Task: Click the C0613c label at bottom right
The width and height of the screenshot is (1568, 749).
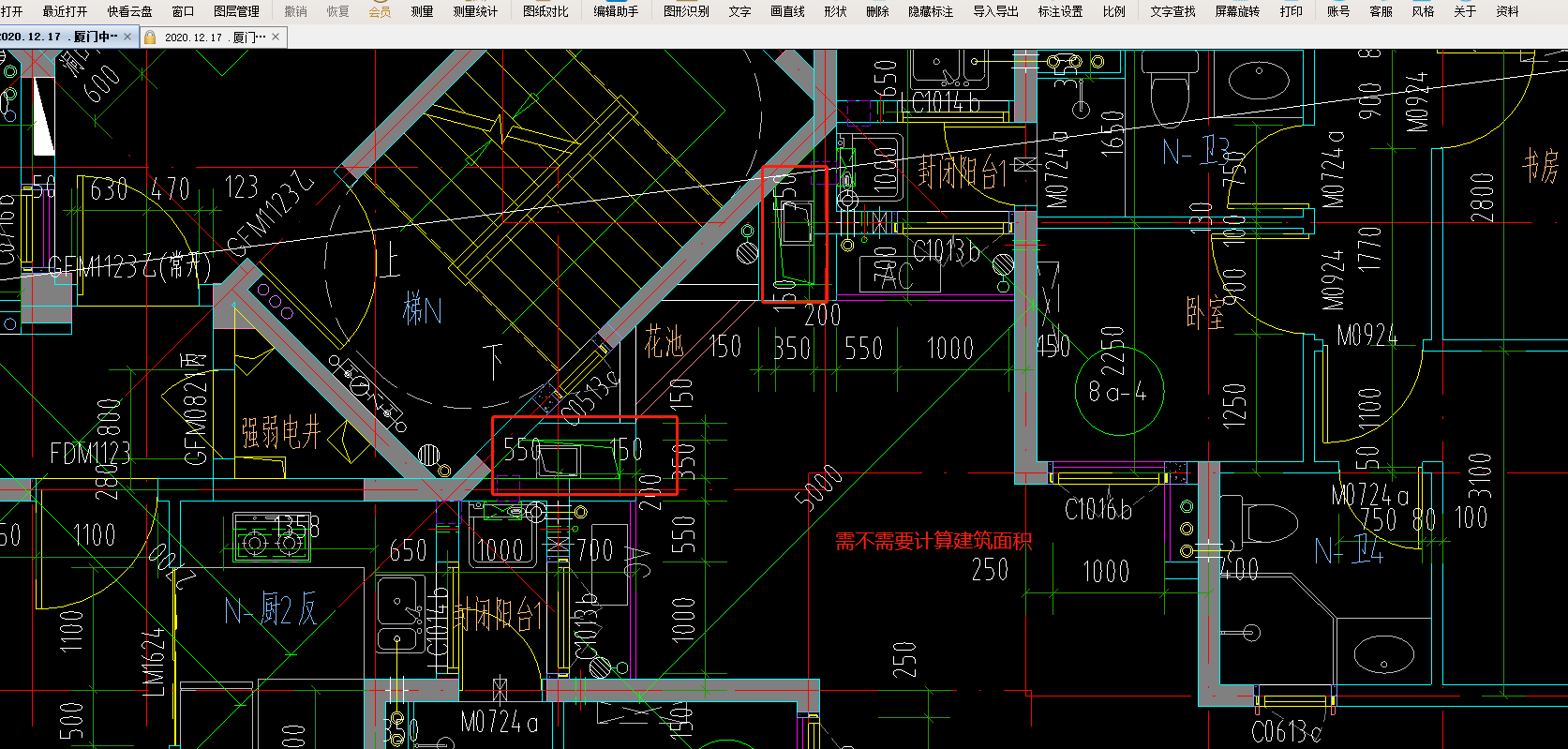Action: [1287, 731]
